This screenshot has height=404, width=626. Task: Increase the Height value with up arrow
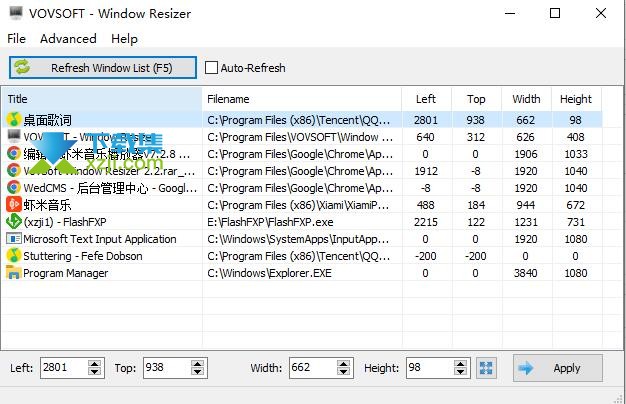(460, 364)
